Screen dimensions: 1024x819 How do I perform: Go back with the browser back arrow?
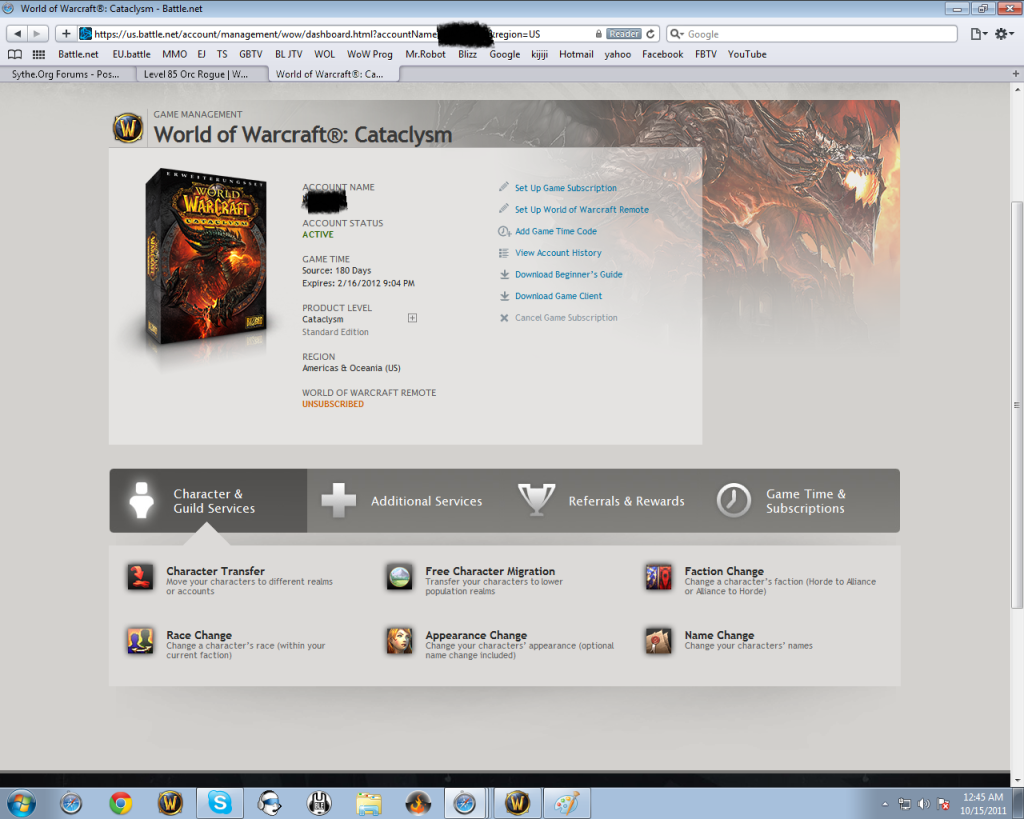click(x=18, y=34)
